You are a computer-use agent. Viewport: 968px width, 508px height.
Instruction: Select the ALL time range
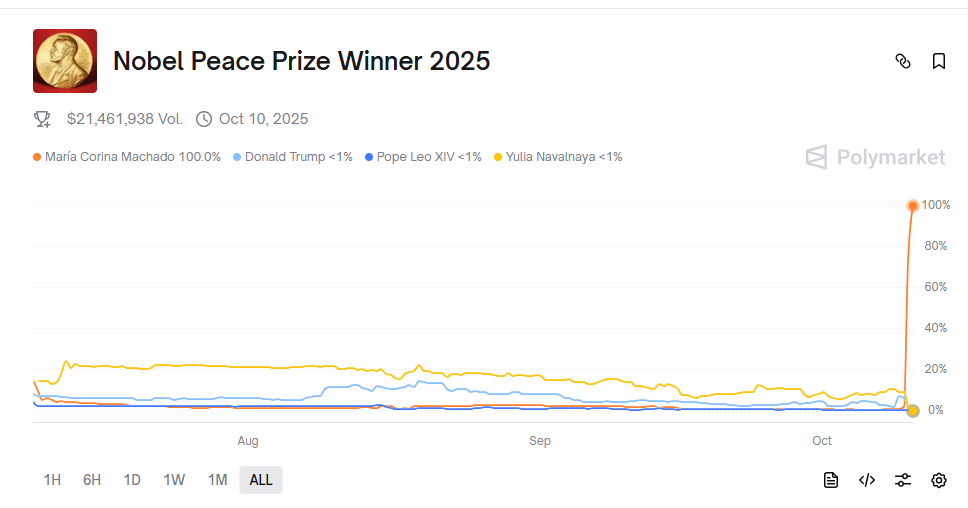pyautogui.click(x=261, y=480)
